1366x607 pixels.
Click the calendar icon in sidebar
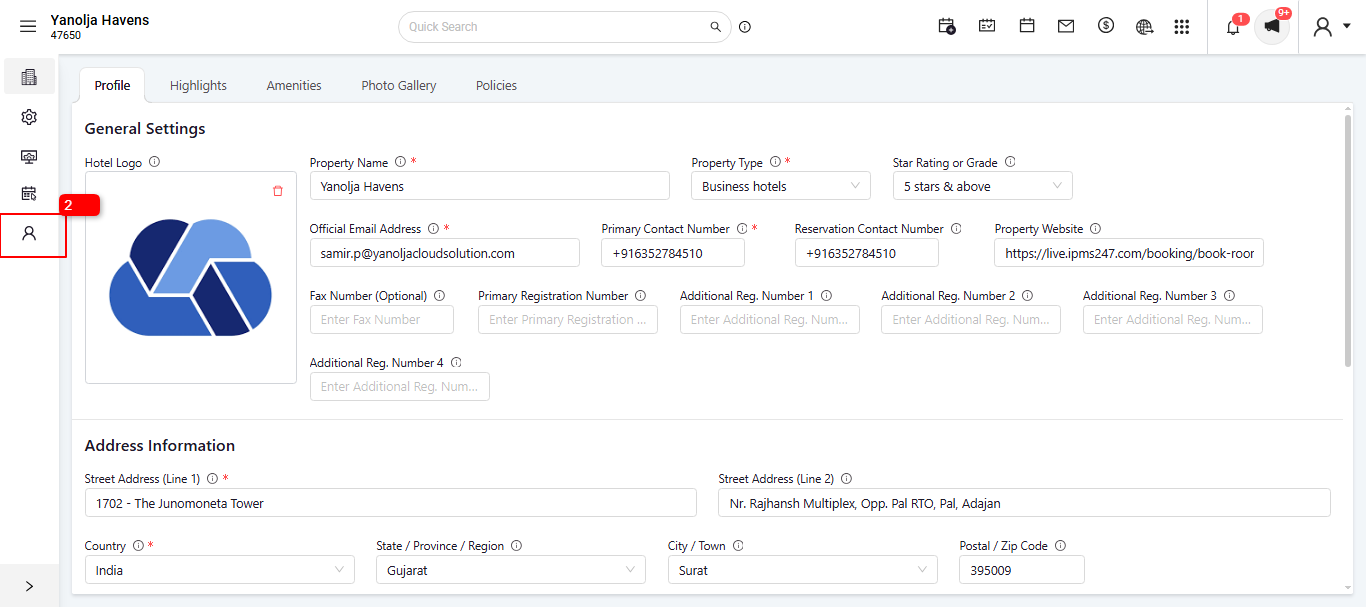pyautogui.click(x=29, y=194)
